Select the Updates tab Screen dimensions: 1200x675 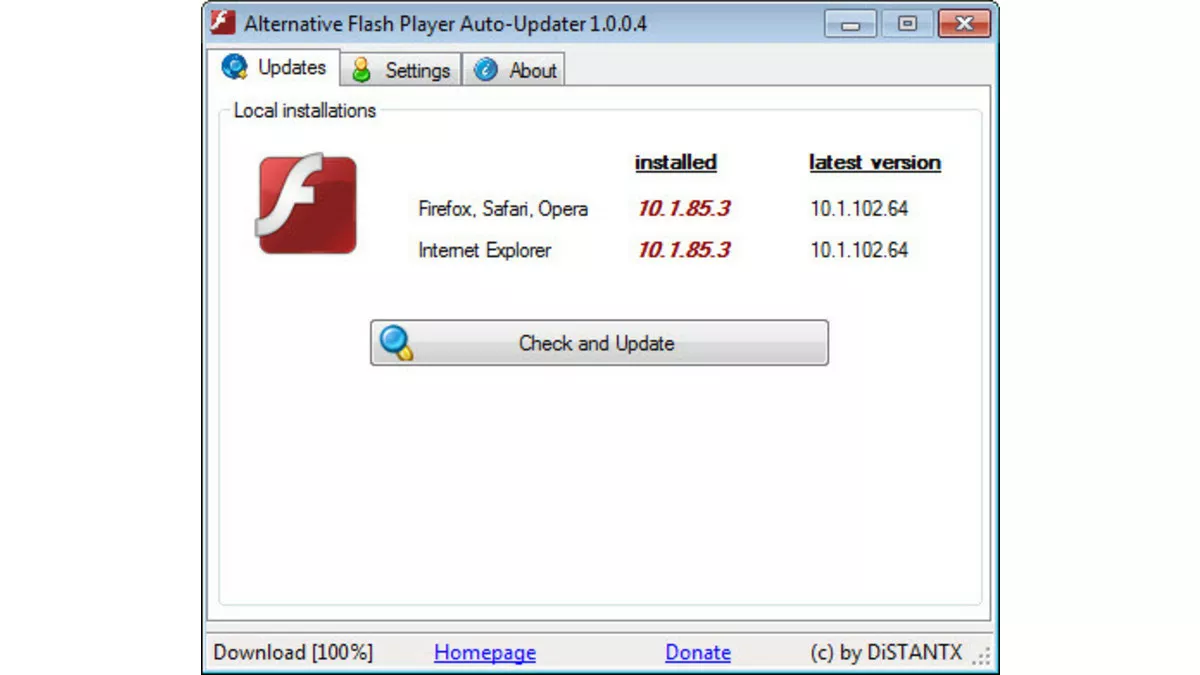coord(287,67)
